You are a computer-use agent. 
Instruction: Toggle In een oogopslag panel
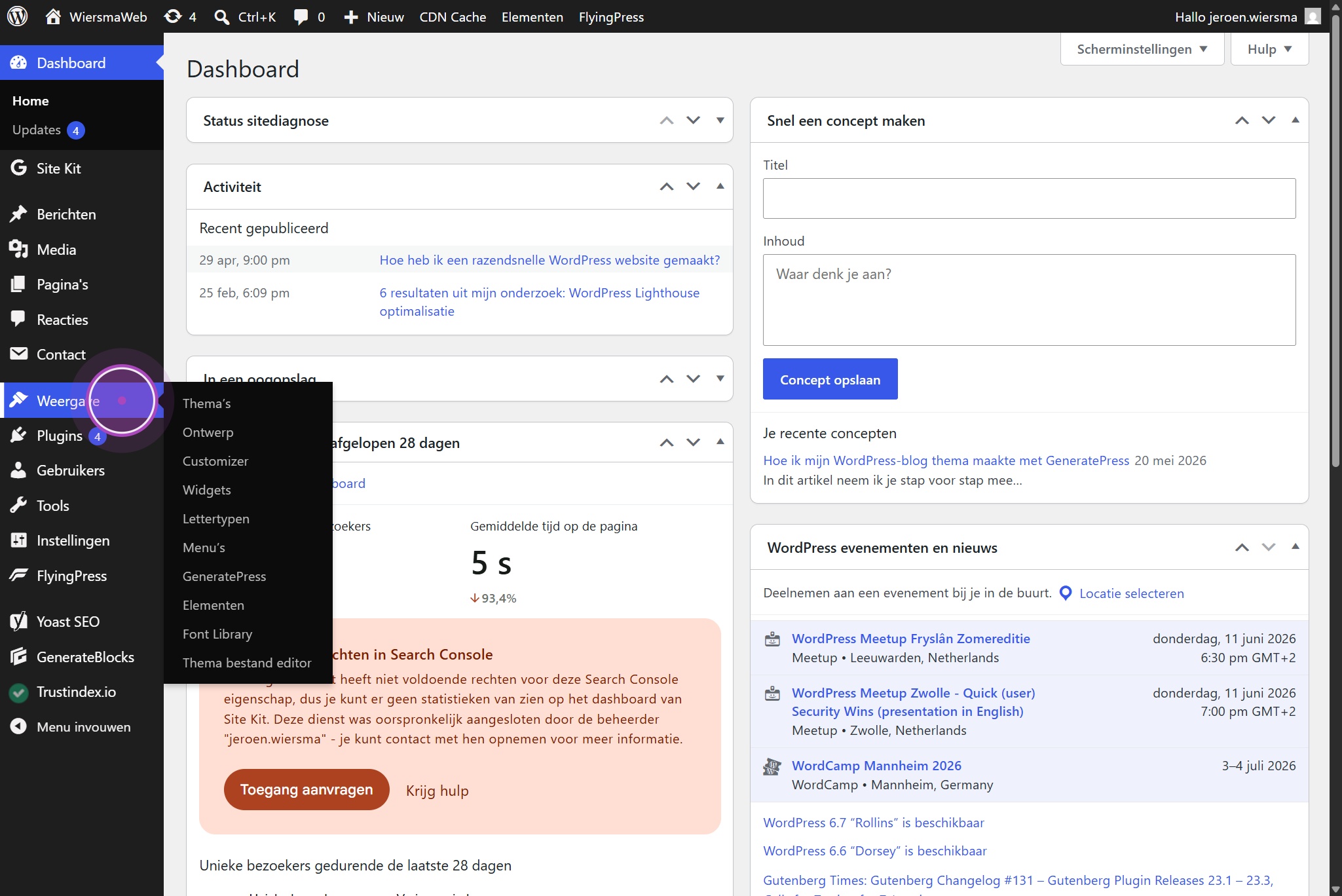tap(720, 379)
